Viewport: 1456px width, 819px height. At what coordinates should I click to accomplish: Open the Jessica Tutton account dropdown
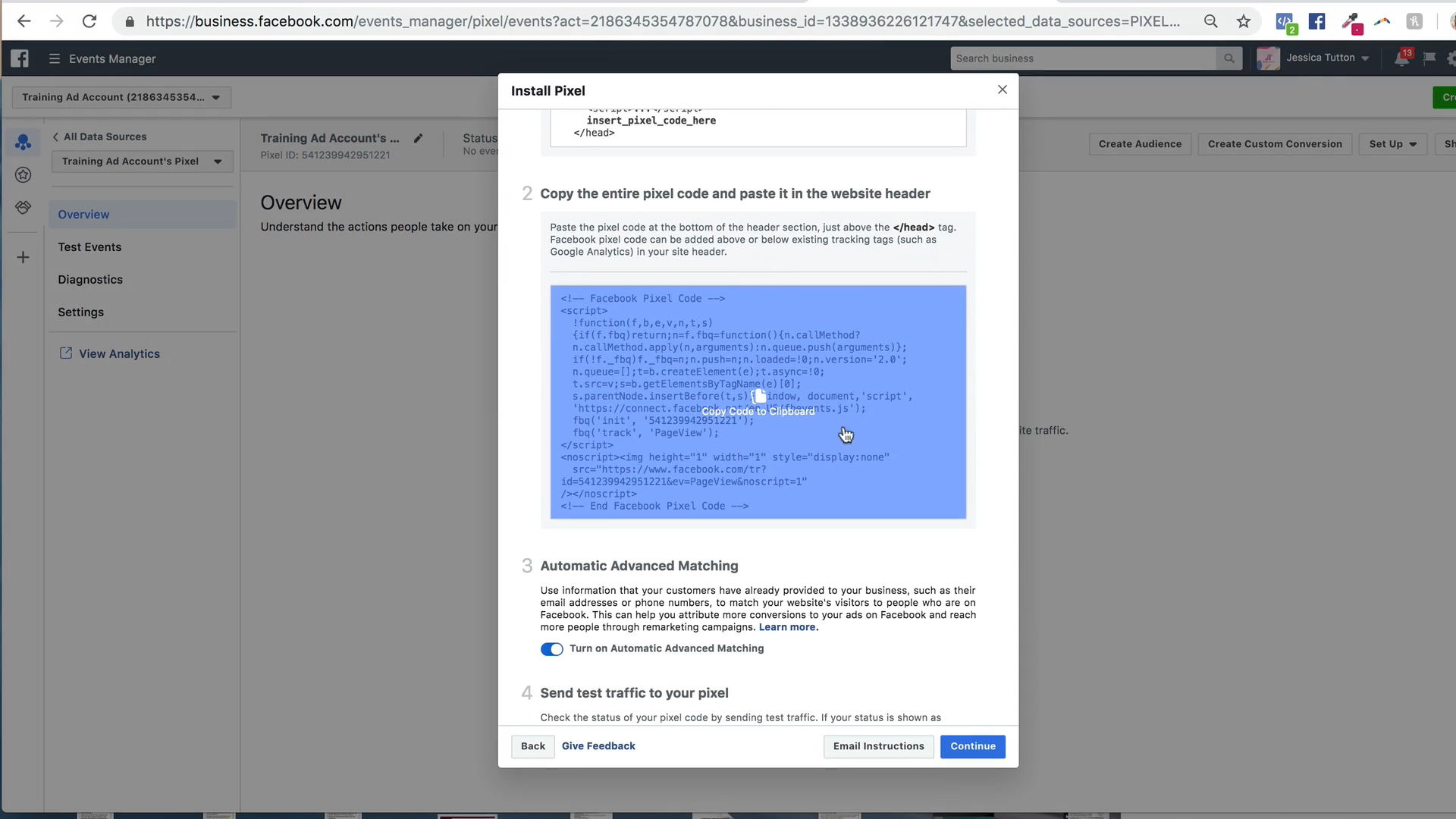(1327, 58)
